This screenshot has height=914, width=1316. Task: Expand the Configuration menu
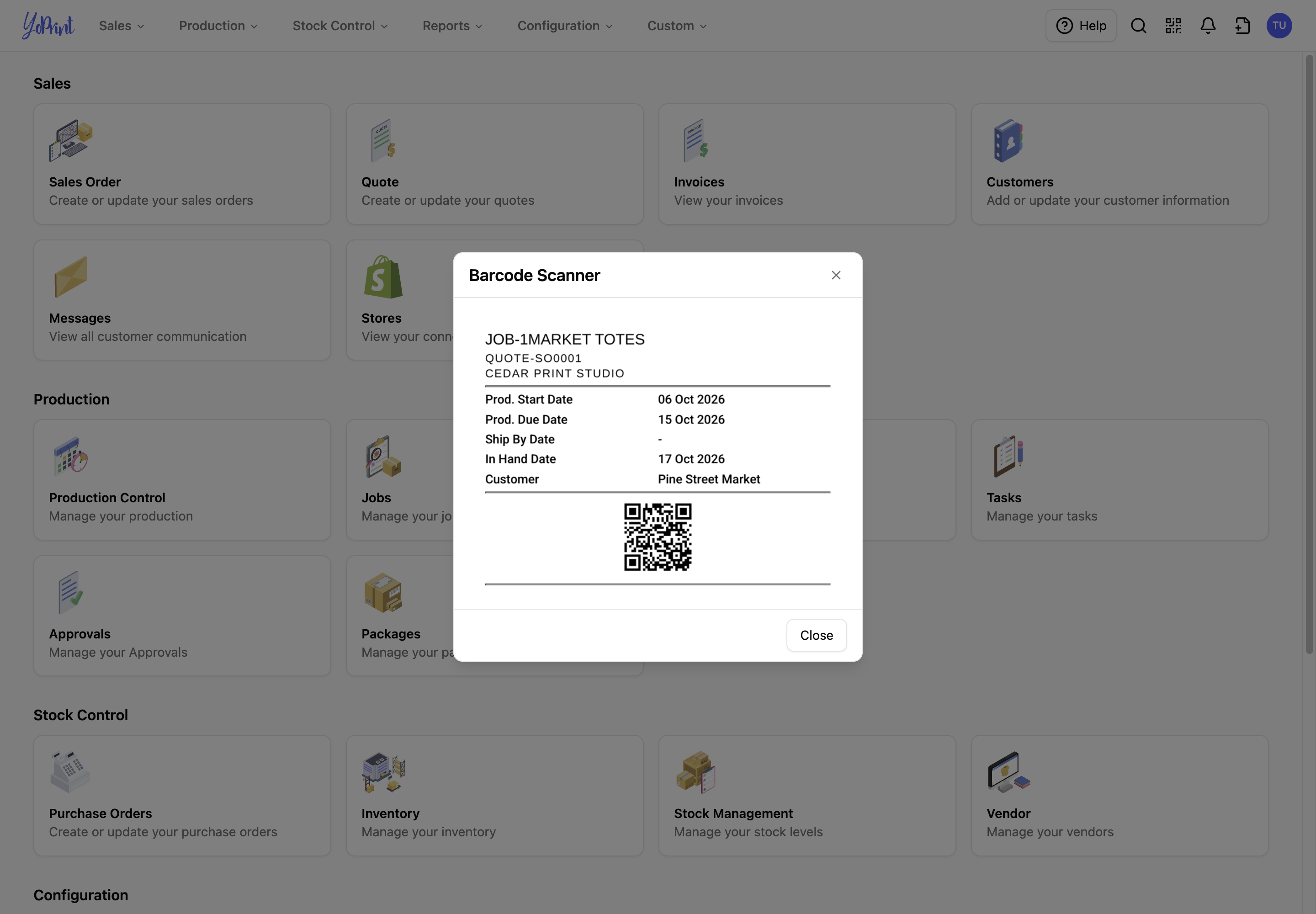pos(565,26)
